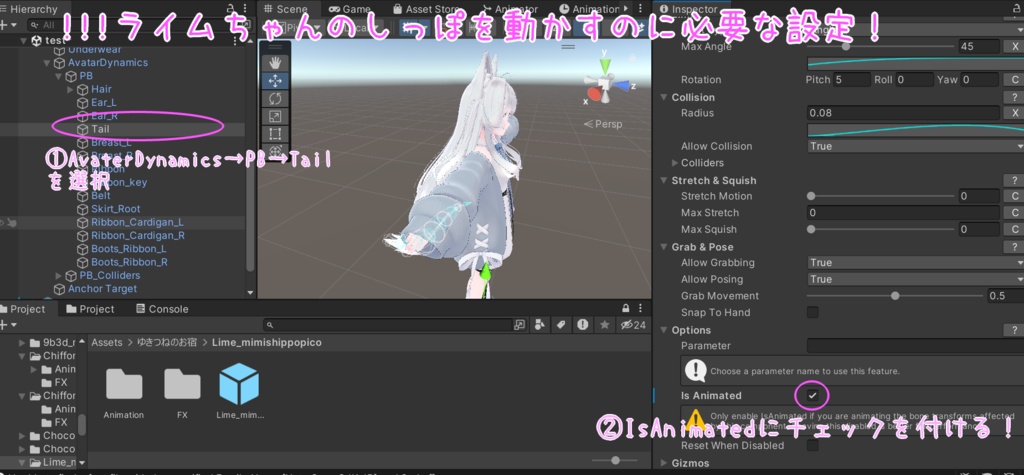Screen dimensions: 1024x475
Task: Switch to the Animation tab
Action: click(590, 9)
